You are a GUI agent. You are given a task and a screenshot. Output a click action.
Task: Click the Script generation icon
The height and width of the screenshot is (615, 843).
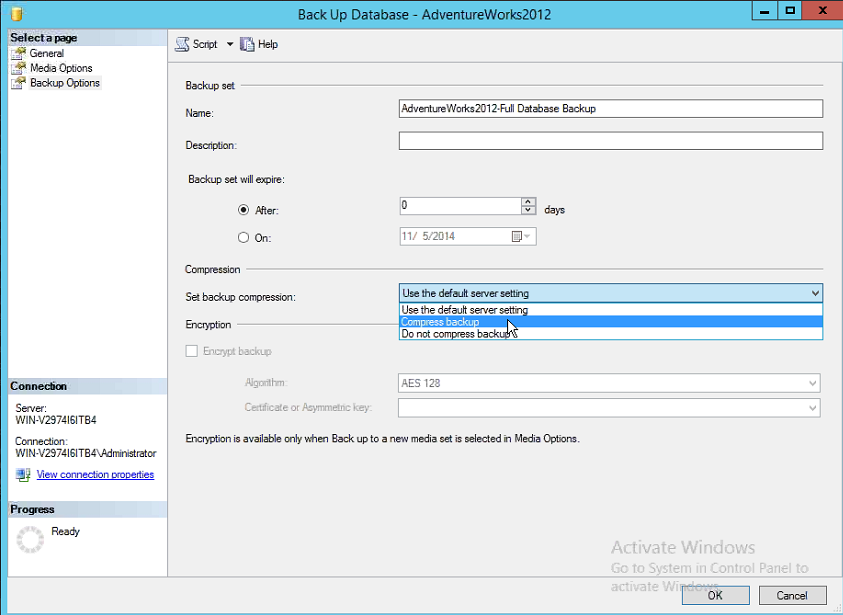pos(180,44)
